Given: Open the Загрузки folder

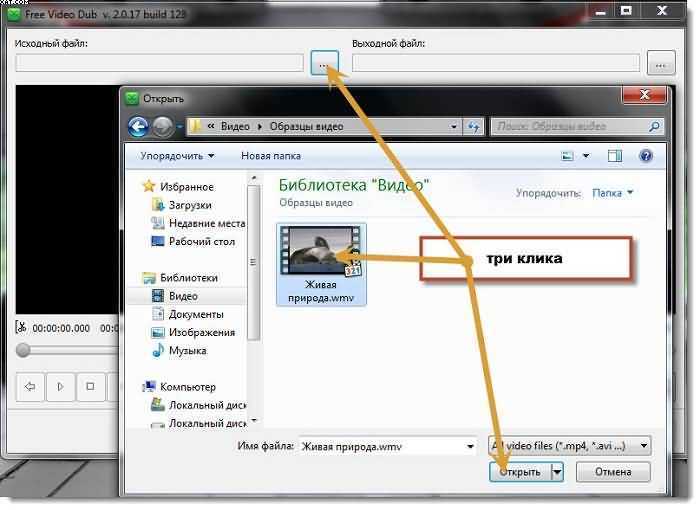Looking at the screenshot, I should point(190,205).
